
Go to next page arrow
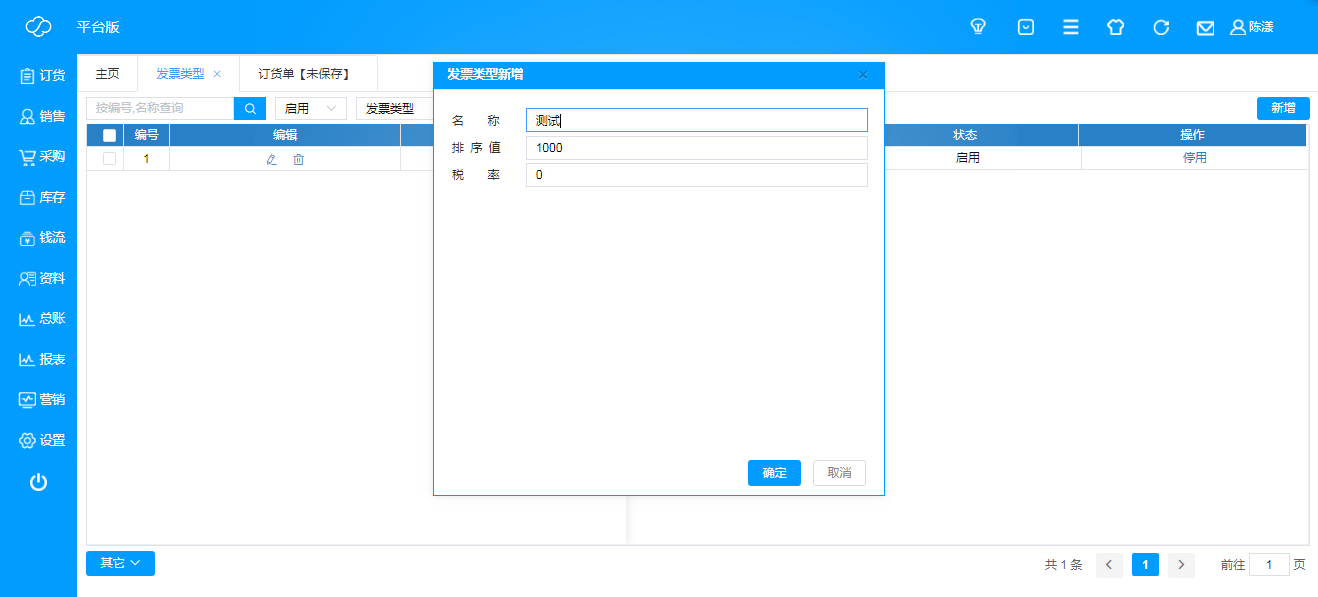click(1182, 565)
